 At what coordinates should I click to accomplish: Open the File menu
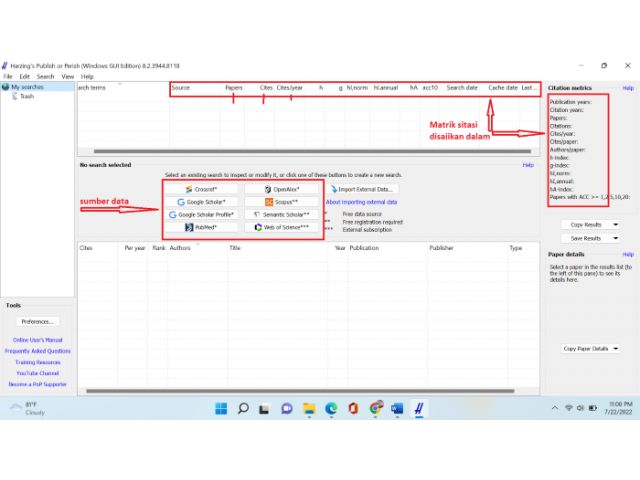8,76
